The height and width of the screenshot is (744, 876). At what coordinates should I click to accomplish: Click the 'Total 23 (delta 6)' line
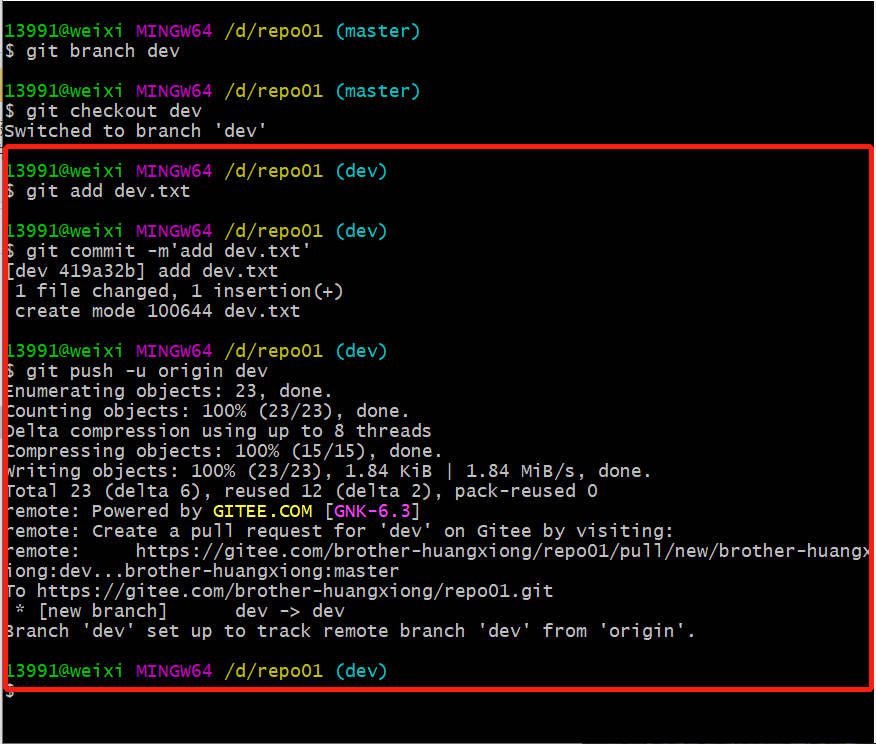tap(302, 492)
